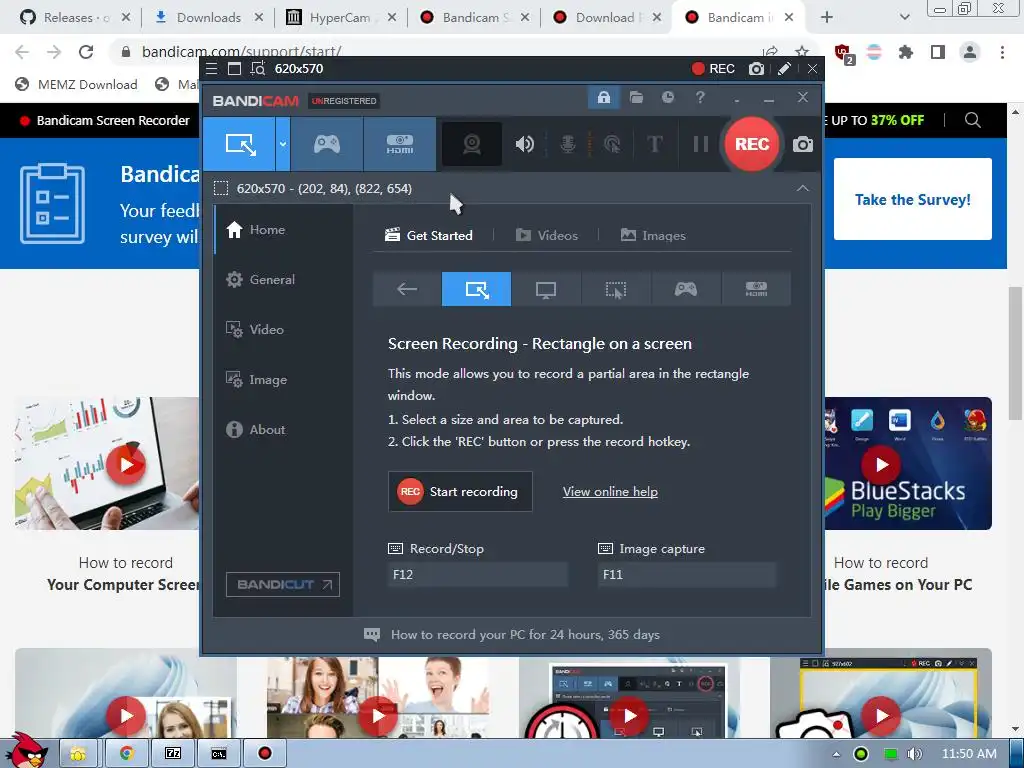Click the lock icon in Bandicam title bar
The height and width of the screenshot is (768, 1024).
click(x=603, y=98)
